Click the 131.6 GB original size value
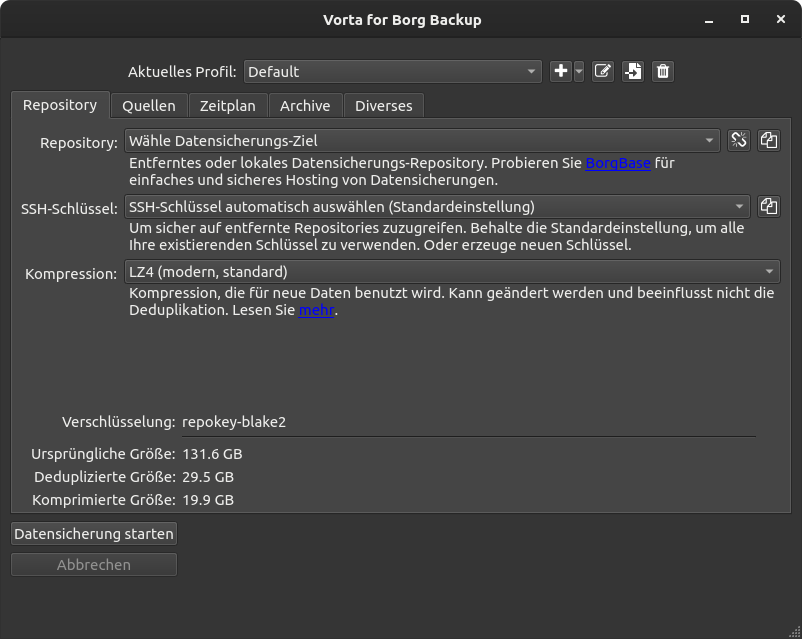The width and height of the screenshot is (802, 639). click(x=212, y=454)
